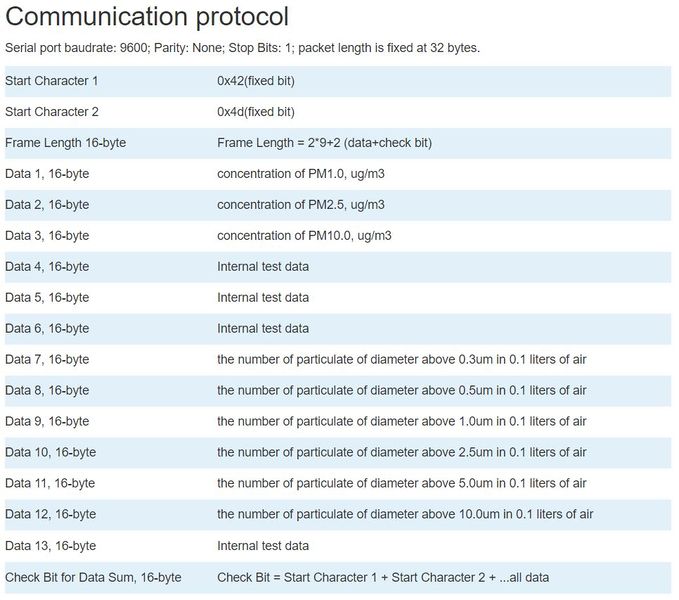Select the diameter above 10.0um description
Viewport: 679px width, 600px height.
pos(405,514)
